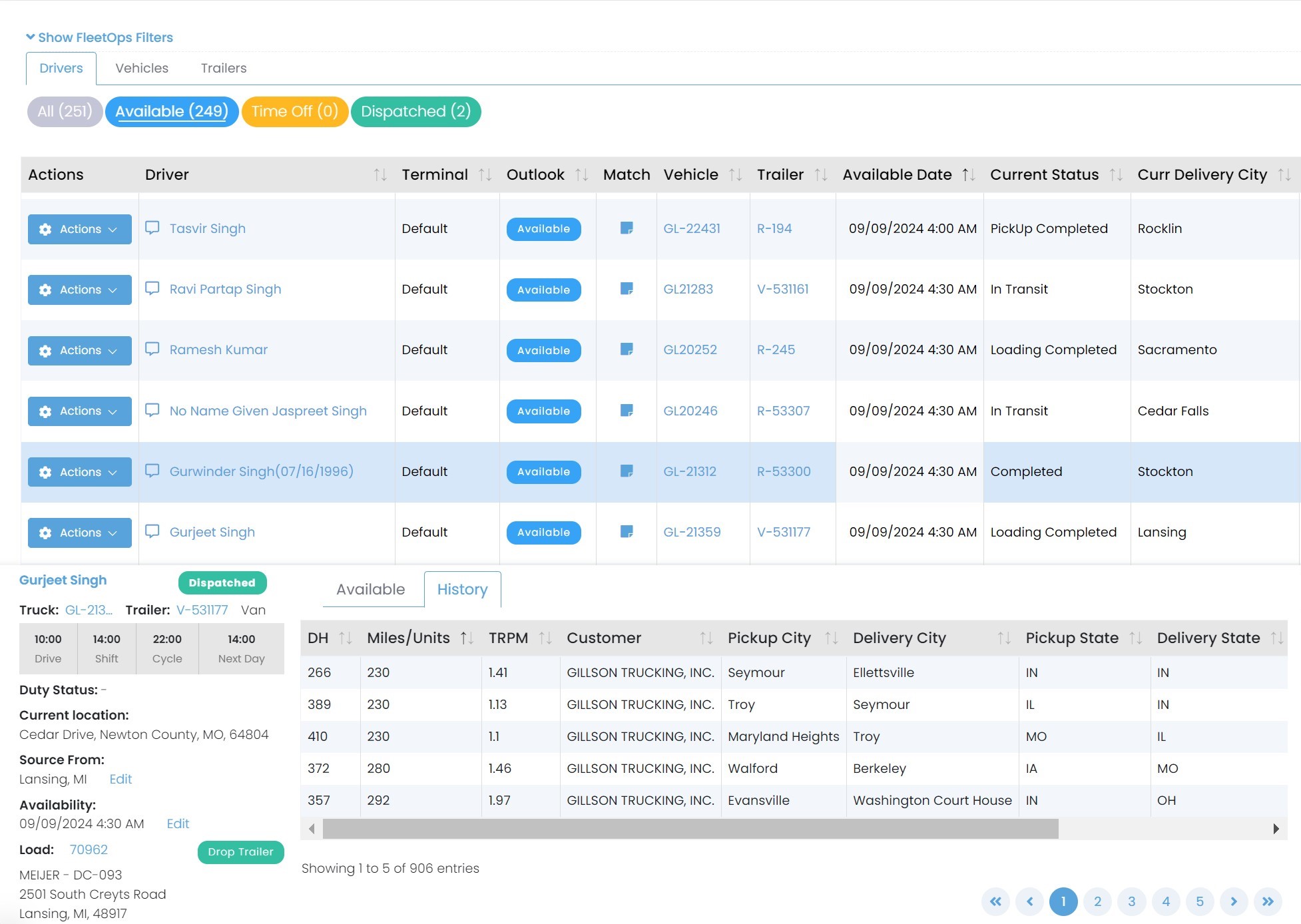Switch to the Trailers tab
This screenshot has height=924, width=1301.
click(x=224, y=68)
